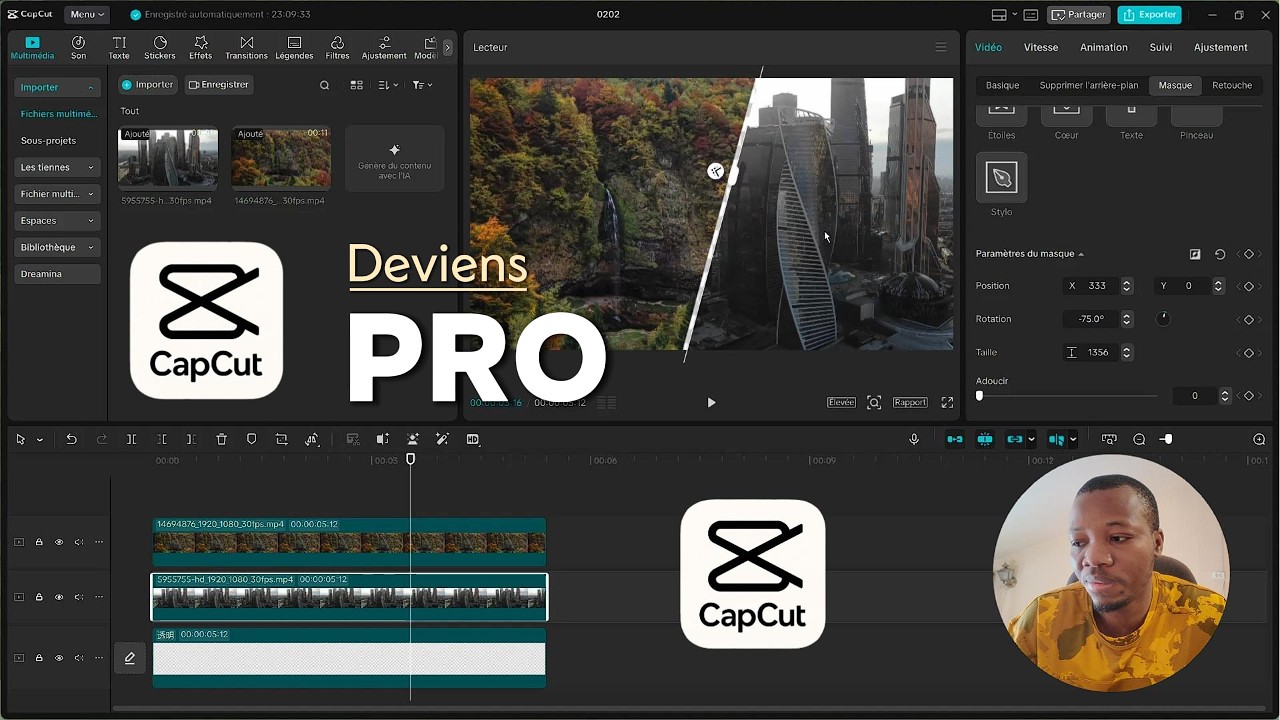Lock the 5955755-hd track
Viewport: 1280px width, 720px height.
pyautogui.click(x=39, y=597)
